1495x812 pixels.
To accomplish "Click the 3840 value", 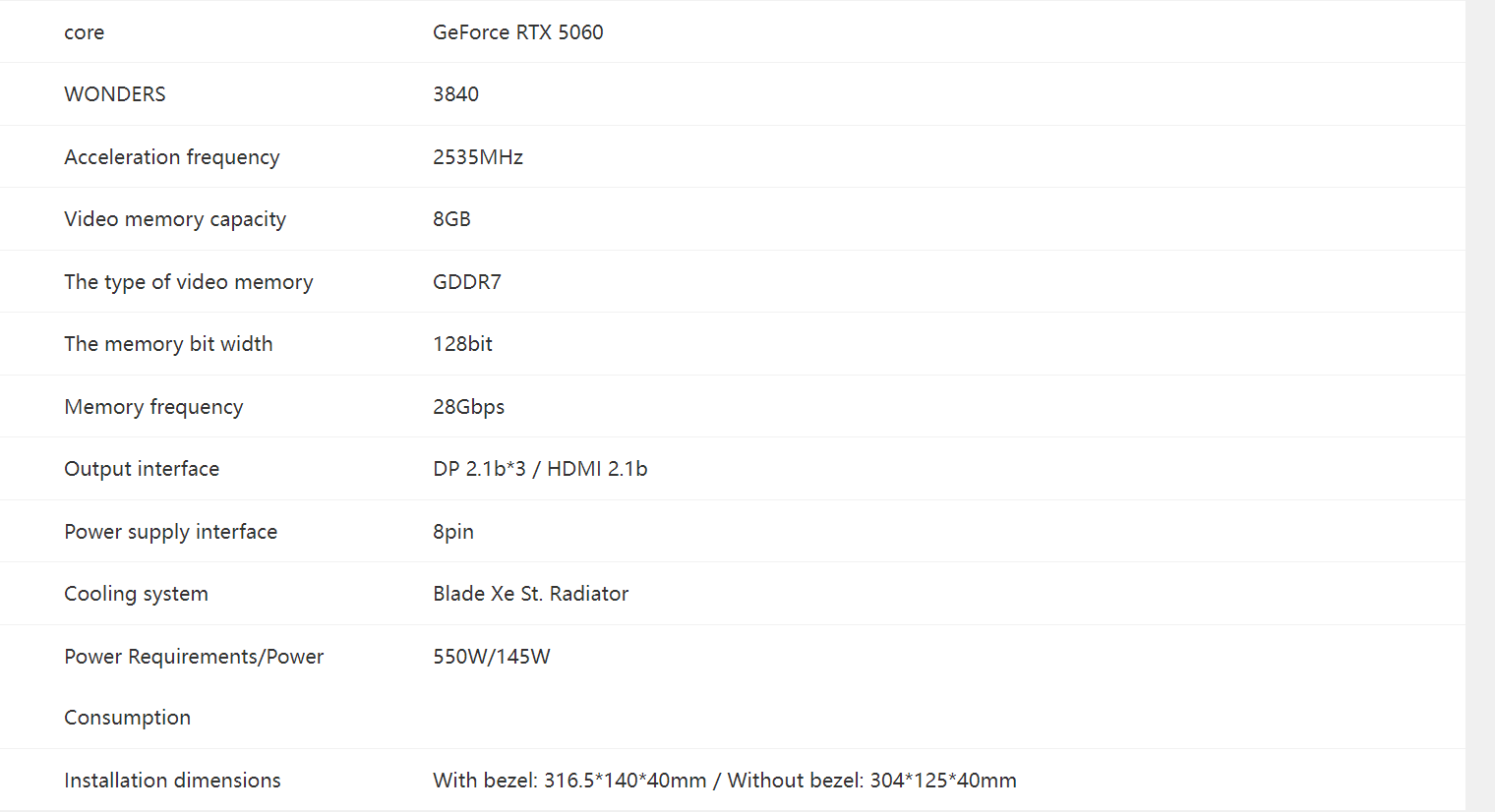I will click(455, 94).
